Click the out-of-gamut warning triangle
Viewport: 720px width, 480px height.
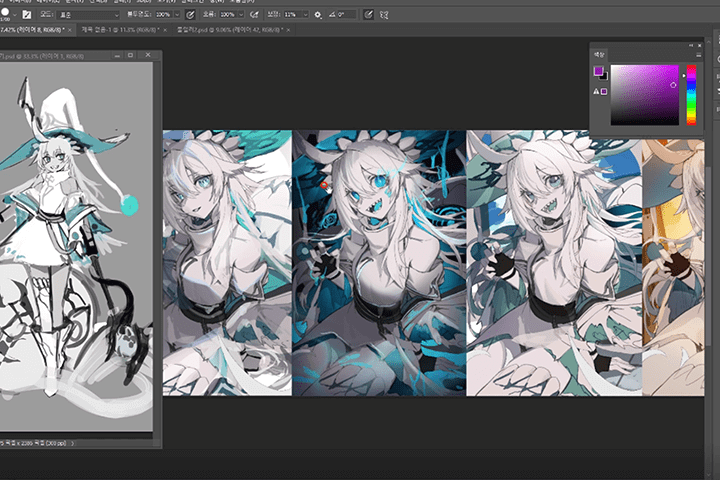coord(596,91)
